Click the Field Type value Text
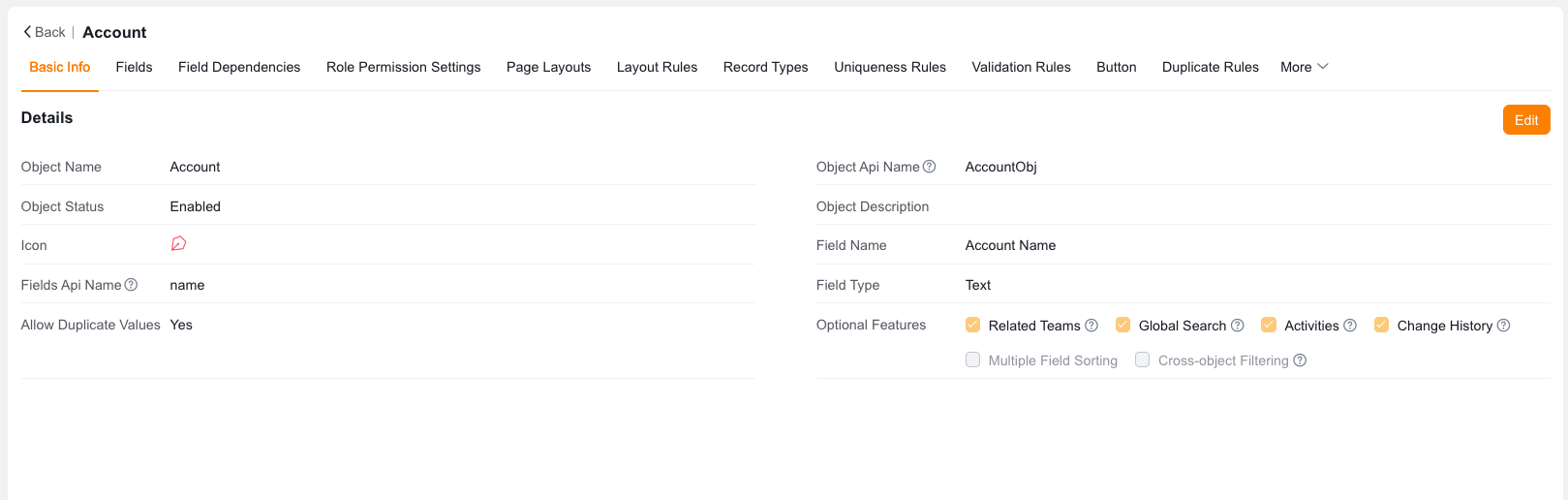This screenshot has height=500, width=1568. pyautogui.click(x=978, y=285)
